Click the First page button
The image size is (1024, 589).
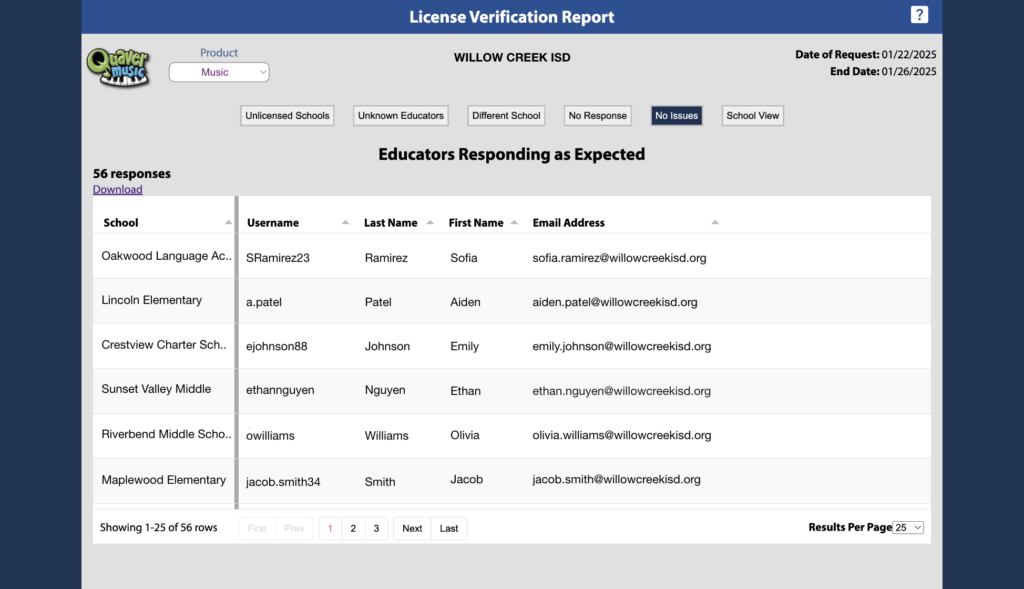coord(257,528)
